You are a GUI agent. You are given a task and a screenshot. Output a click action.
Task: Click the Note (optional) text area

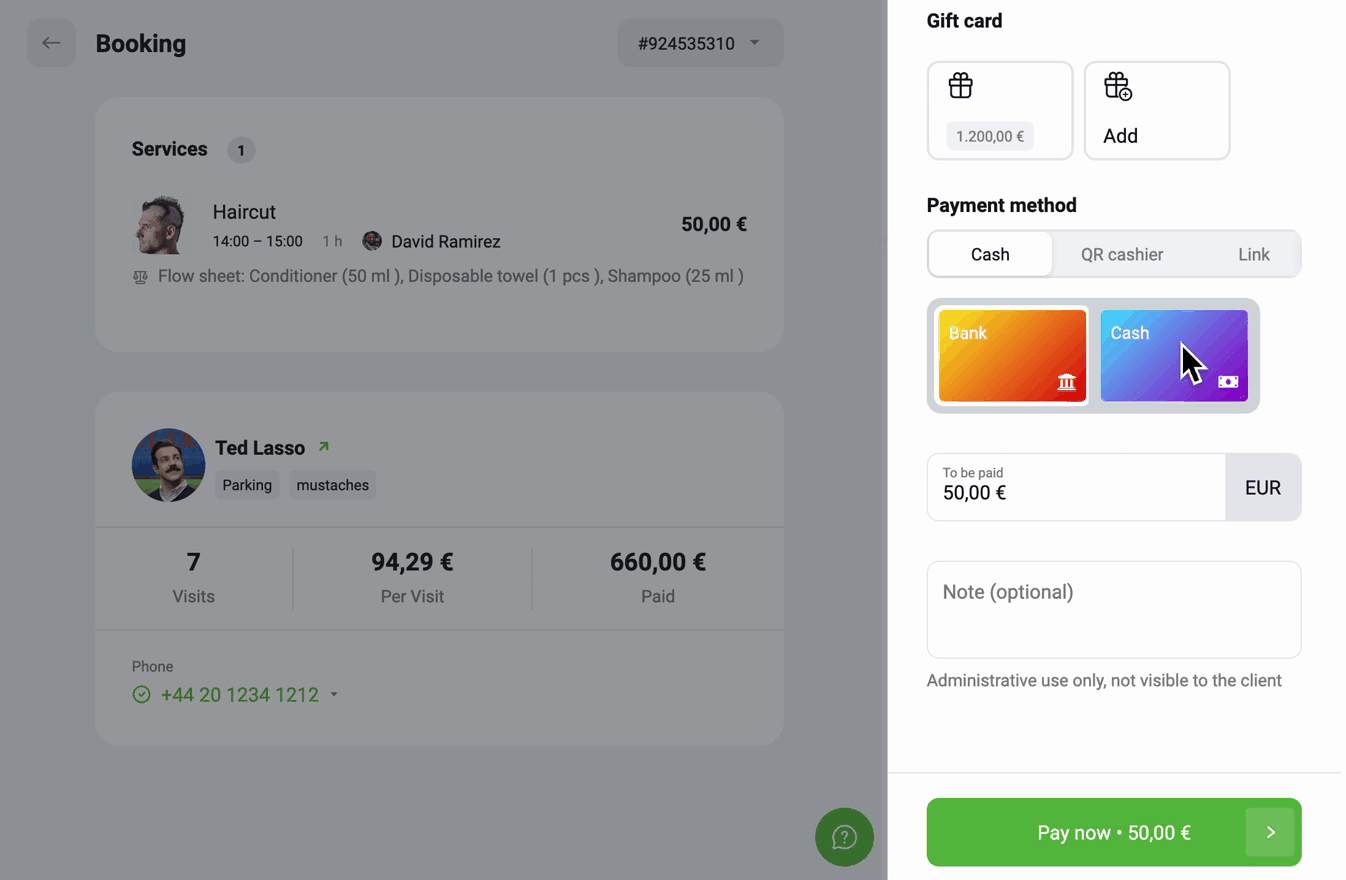click(1114, 610)
